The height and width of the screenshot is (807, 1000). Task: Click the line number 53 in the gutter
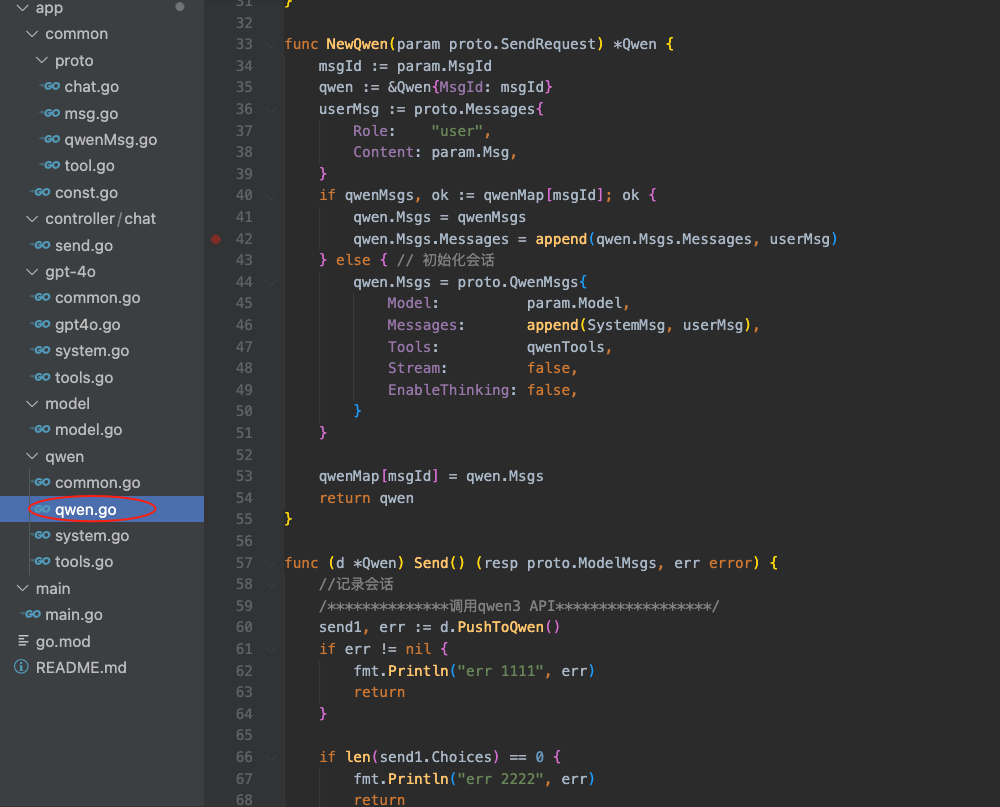(243, 476)
